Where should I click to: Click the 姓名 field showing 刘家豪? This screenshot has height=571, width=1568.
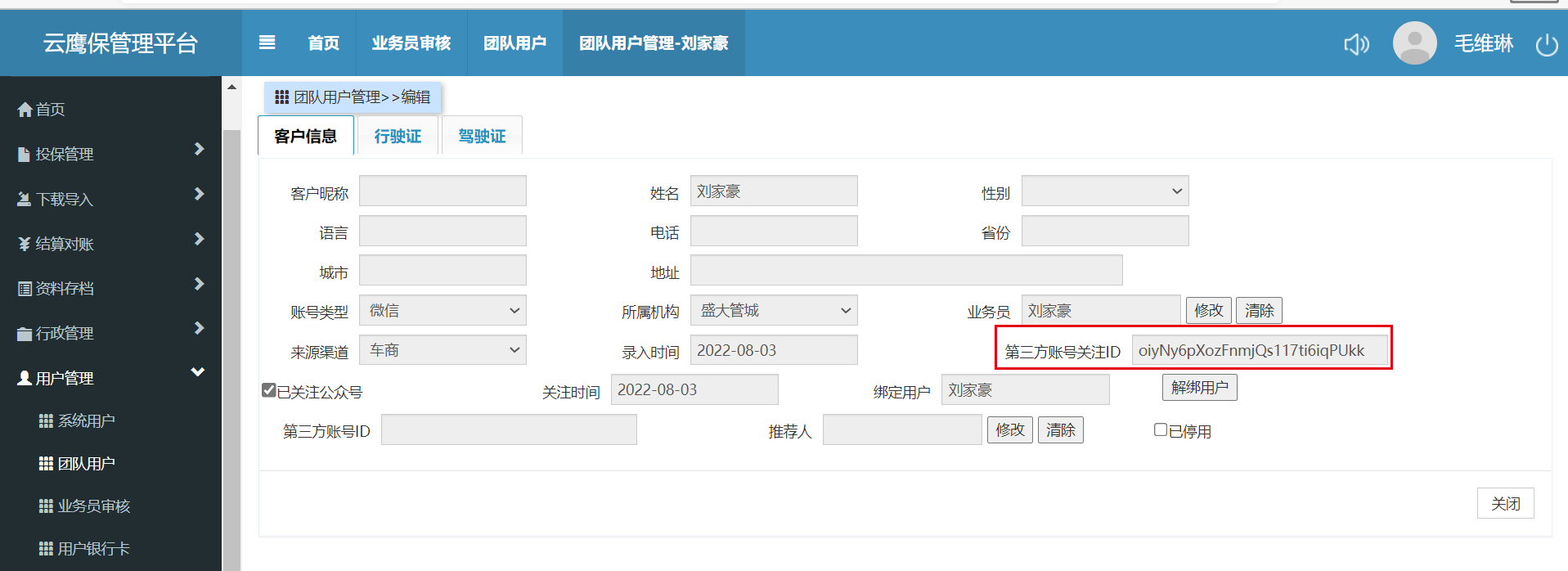coord(774,191)
